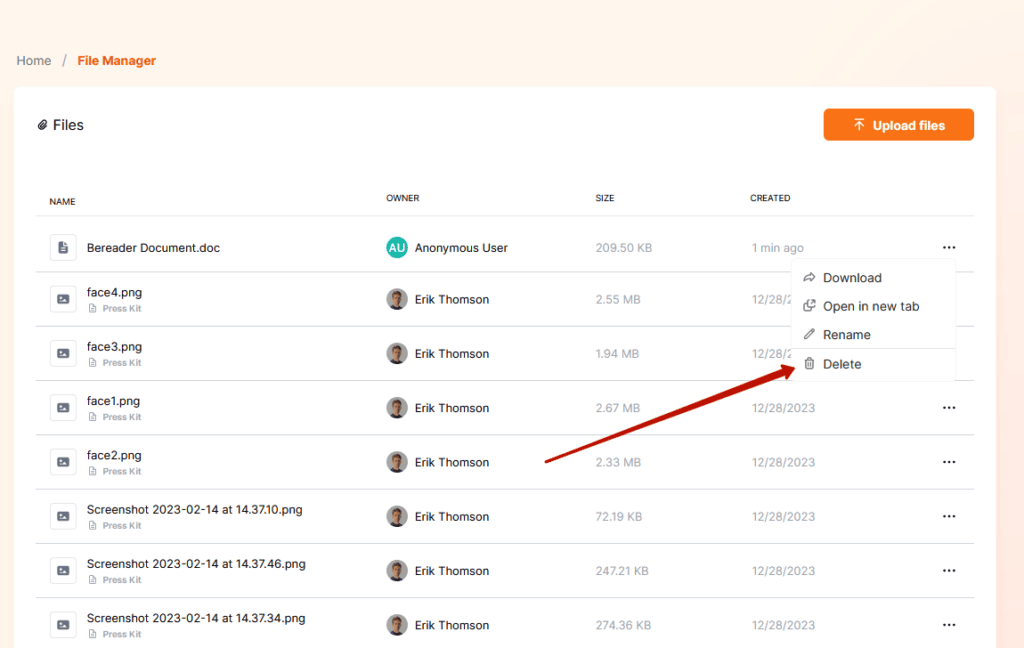Image resolution: width=1024 pixels, height=648 pixels.
Task: Click the NAME column header
Action: [62, 202]
